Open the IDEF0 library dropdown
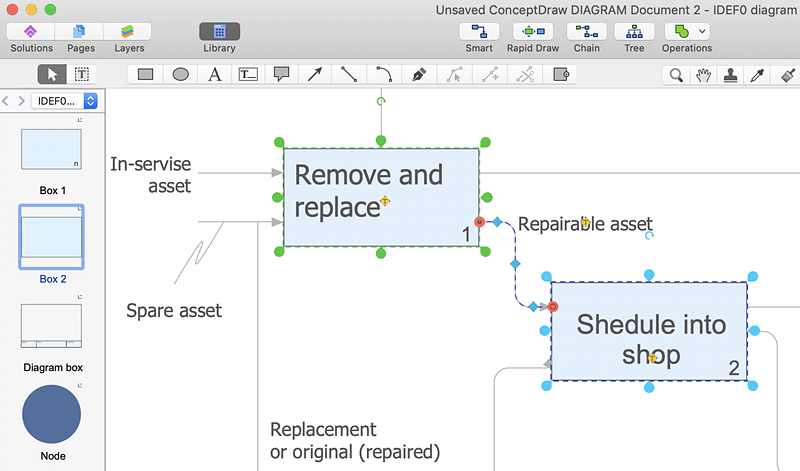The image size is (800, 471). pyautogui.click(x=65, y=101)
